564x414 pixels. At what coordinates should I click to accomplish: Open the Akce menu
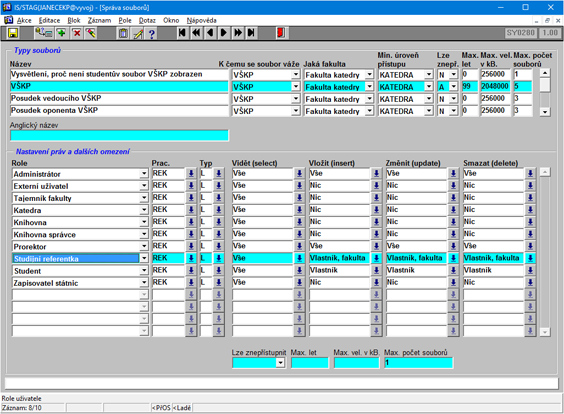coord(24,21)
